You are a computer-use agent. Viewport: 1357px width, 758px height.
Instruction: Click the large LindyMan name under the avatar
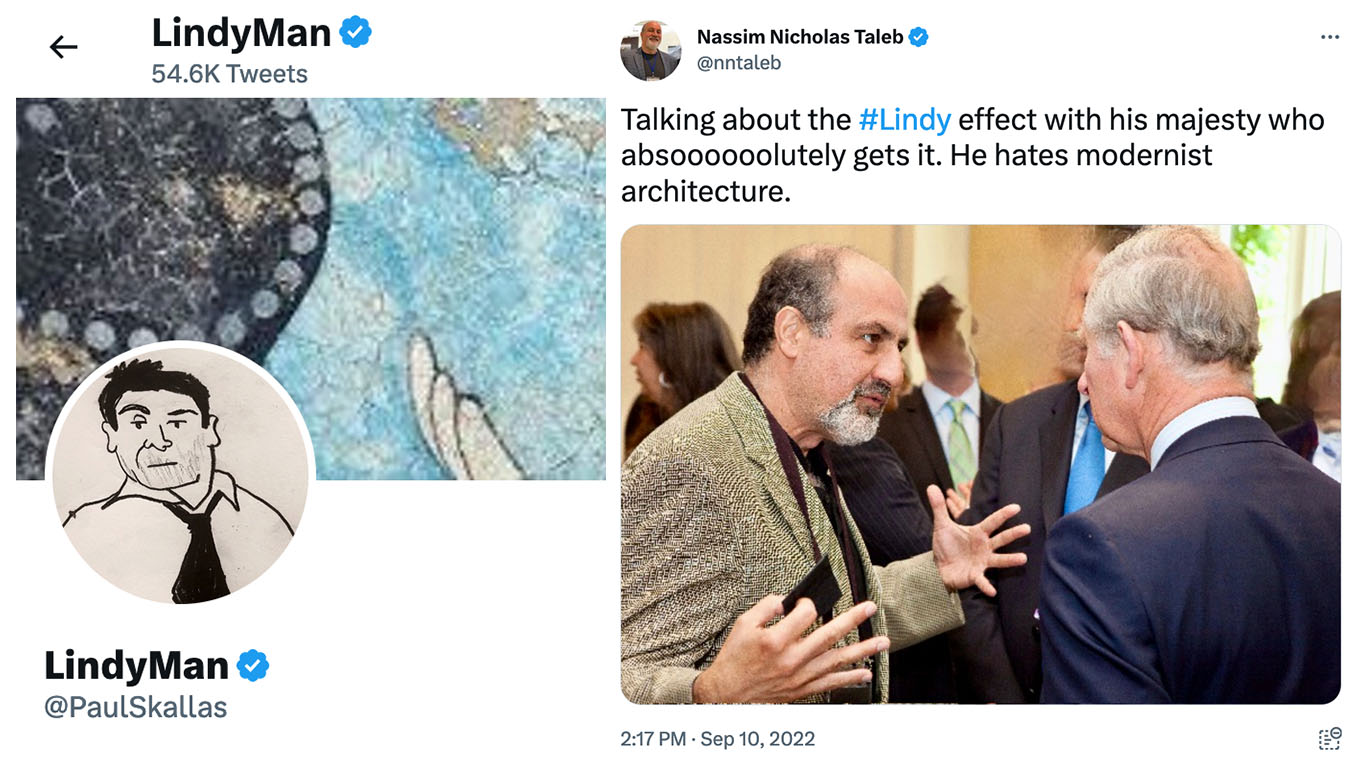[x=136, y=665]
